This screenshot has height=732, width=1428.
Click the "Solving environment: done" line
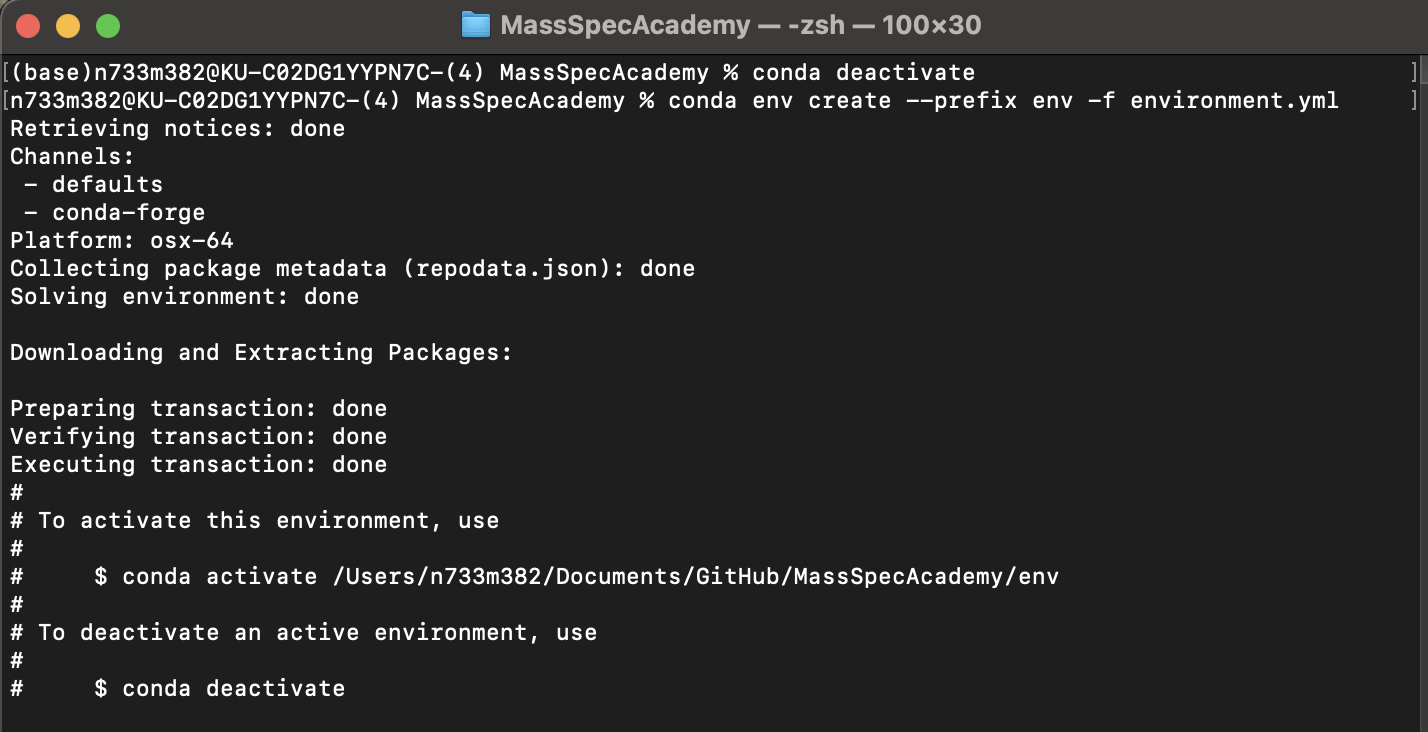(x=184, y=297)
